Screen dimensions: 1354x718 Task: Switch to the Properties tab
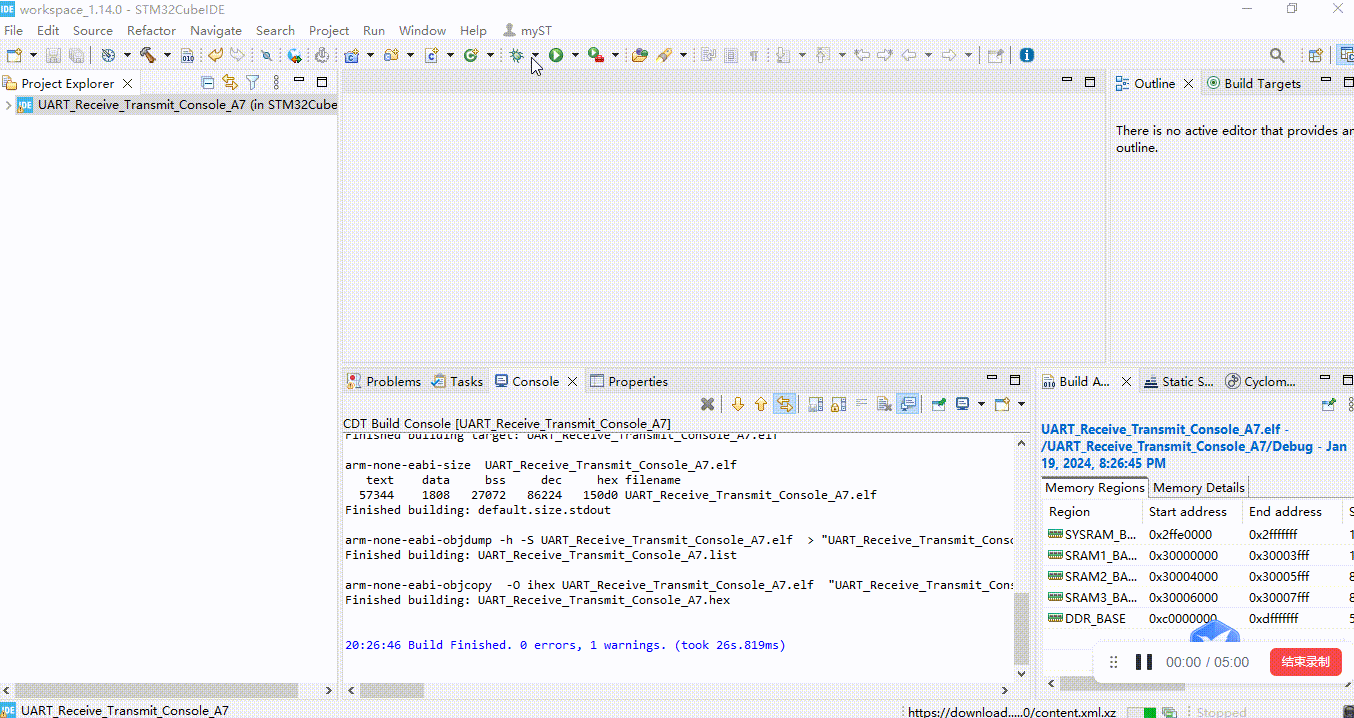click(629, 381)
